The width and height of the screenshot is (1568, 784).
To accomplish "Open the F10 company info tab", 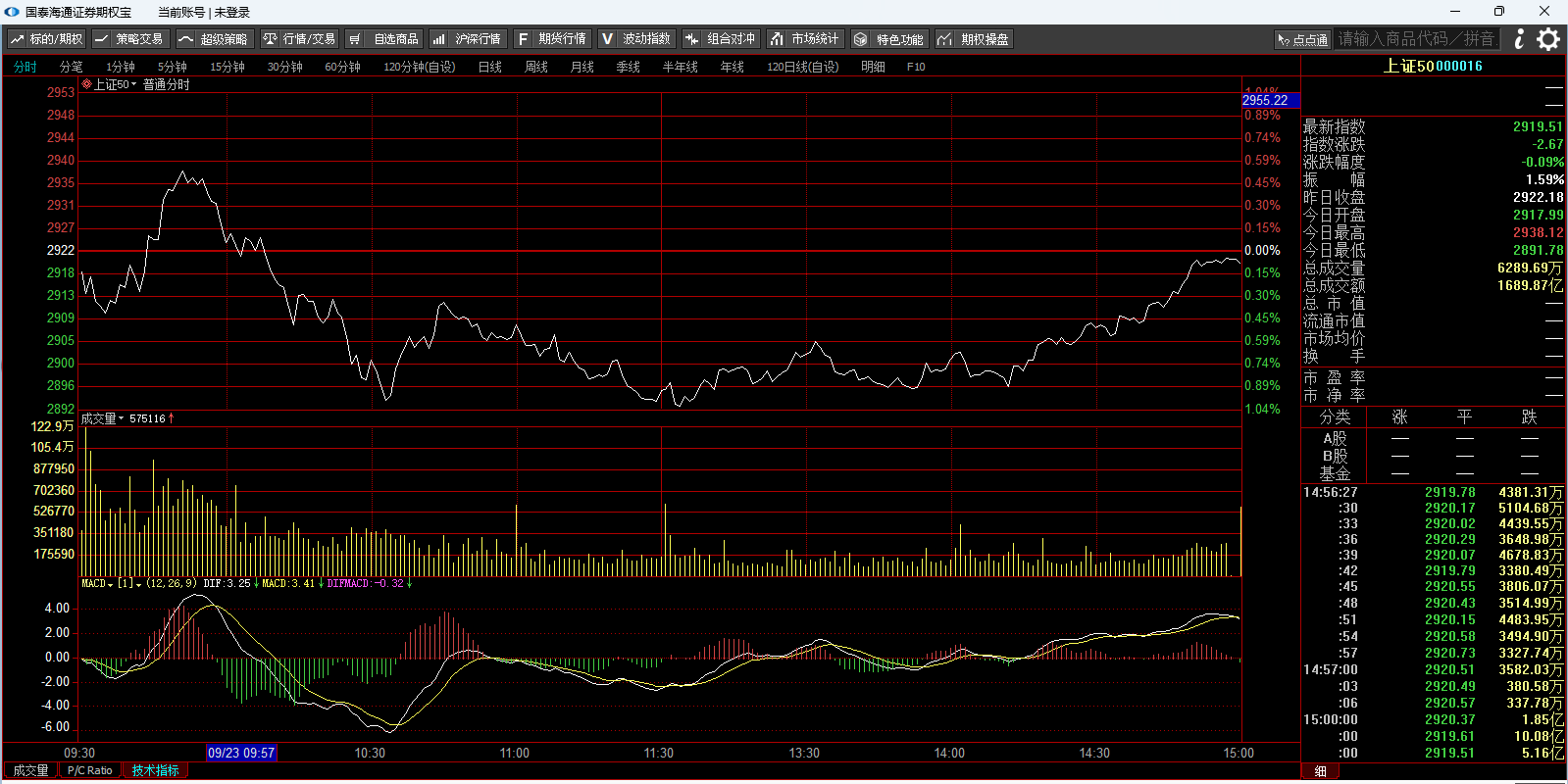I will tap(916, 67).
